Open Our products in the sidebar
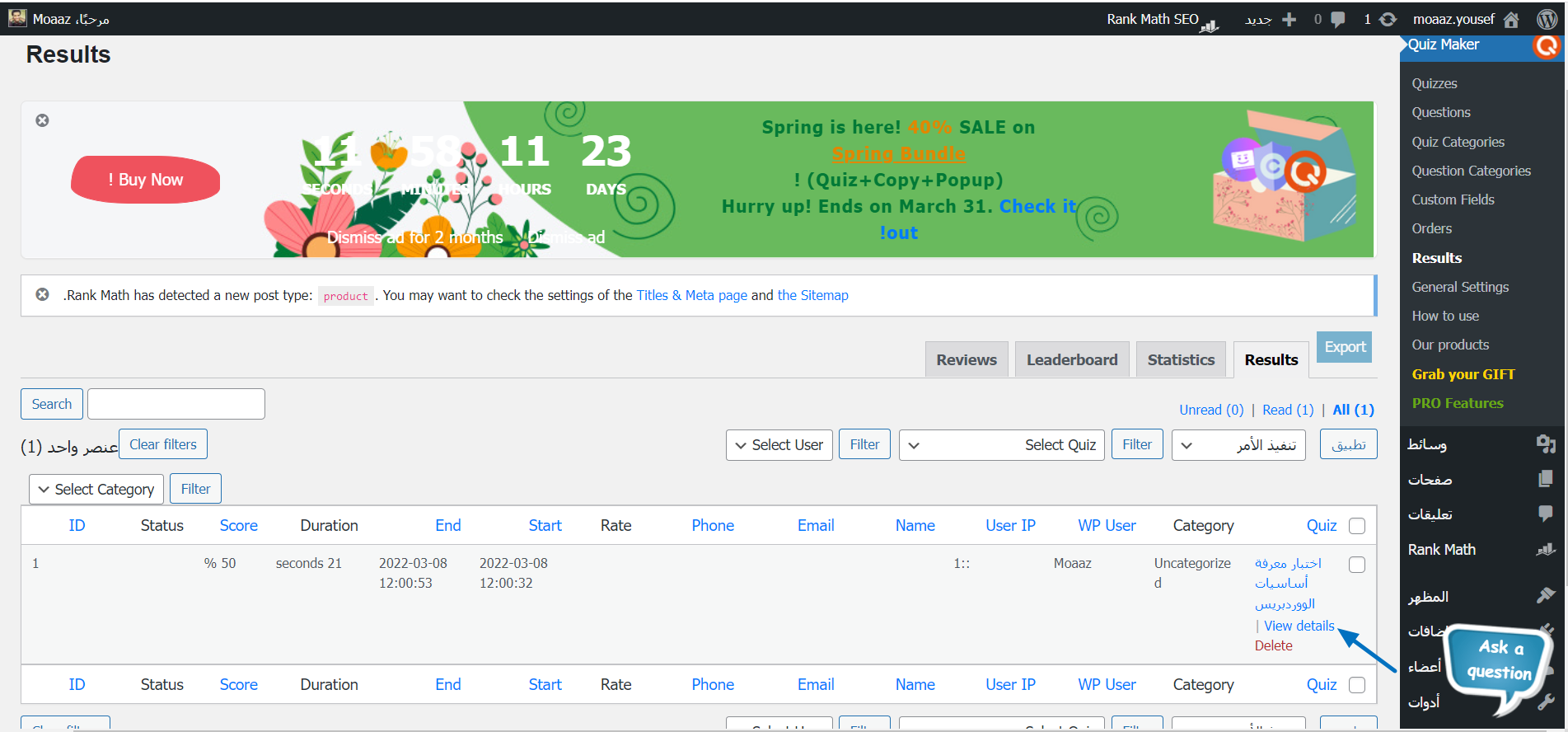Screen dimensions: 1568x732 1451,345
